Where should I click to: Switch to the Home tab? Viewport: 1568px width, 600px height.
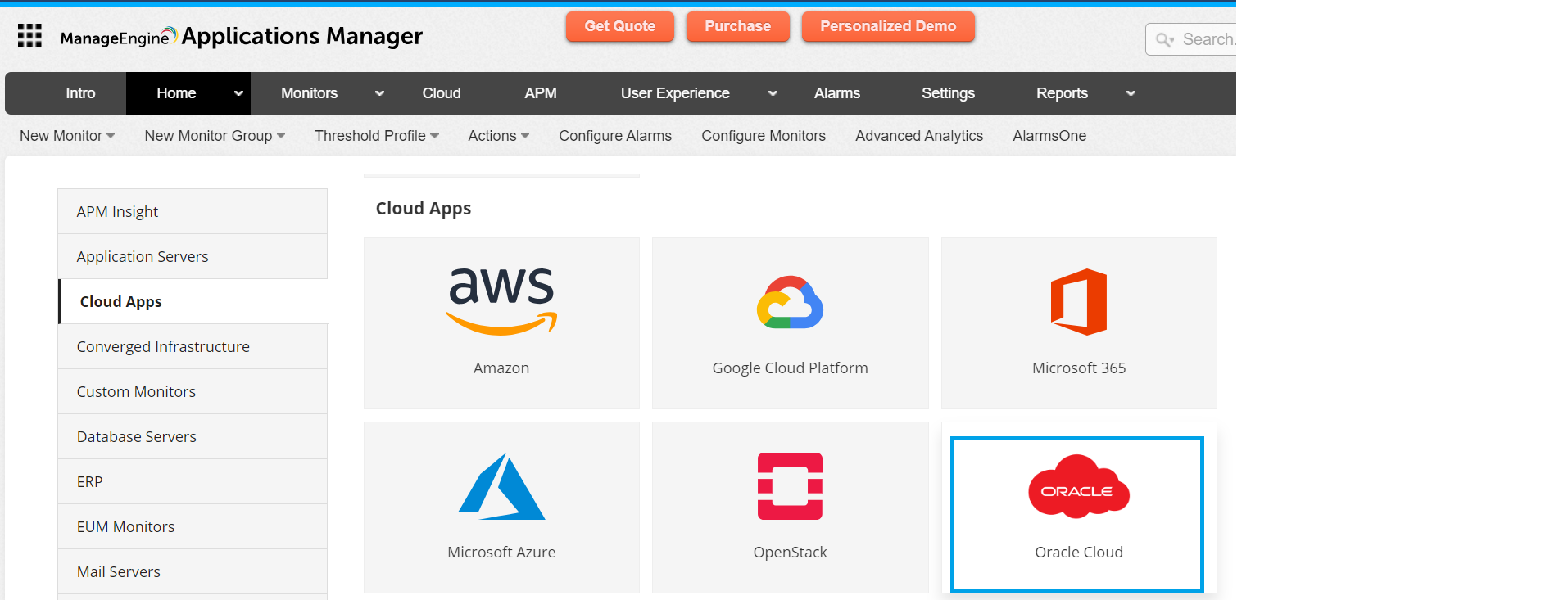[176, 93]
